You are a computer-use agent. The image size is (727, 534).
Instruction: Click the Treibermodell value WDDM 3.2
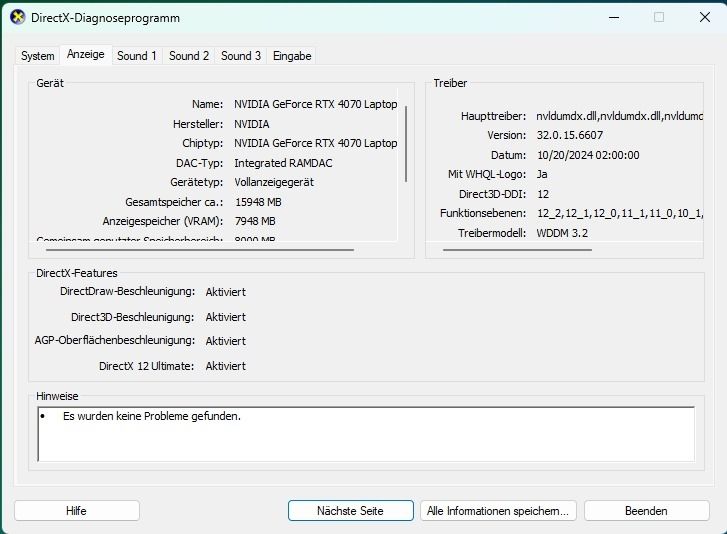[562, 233]
